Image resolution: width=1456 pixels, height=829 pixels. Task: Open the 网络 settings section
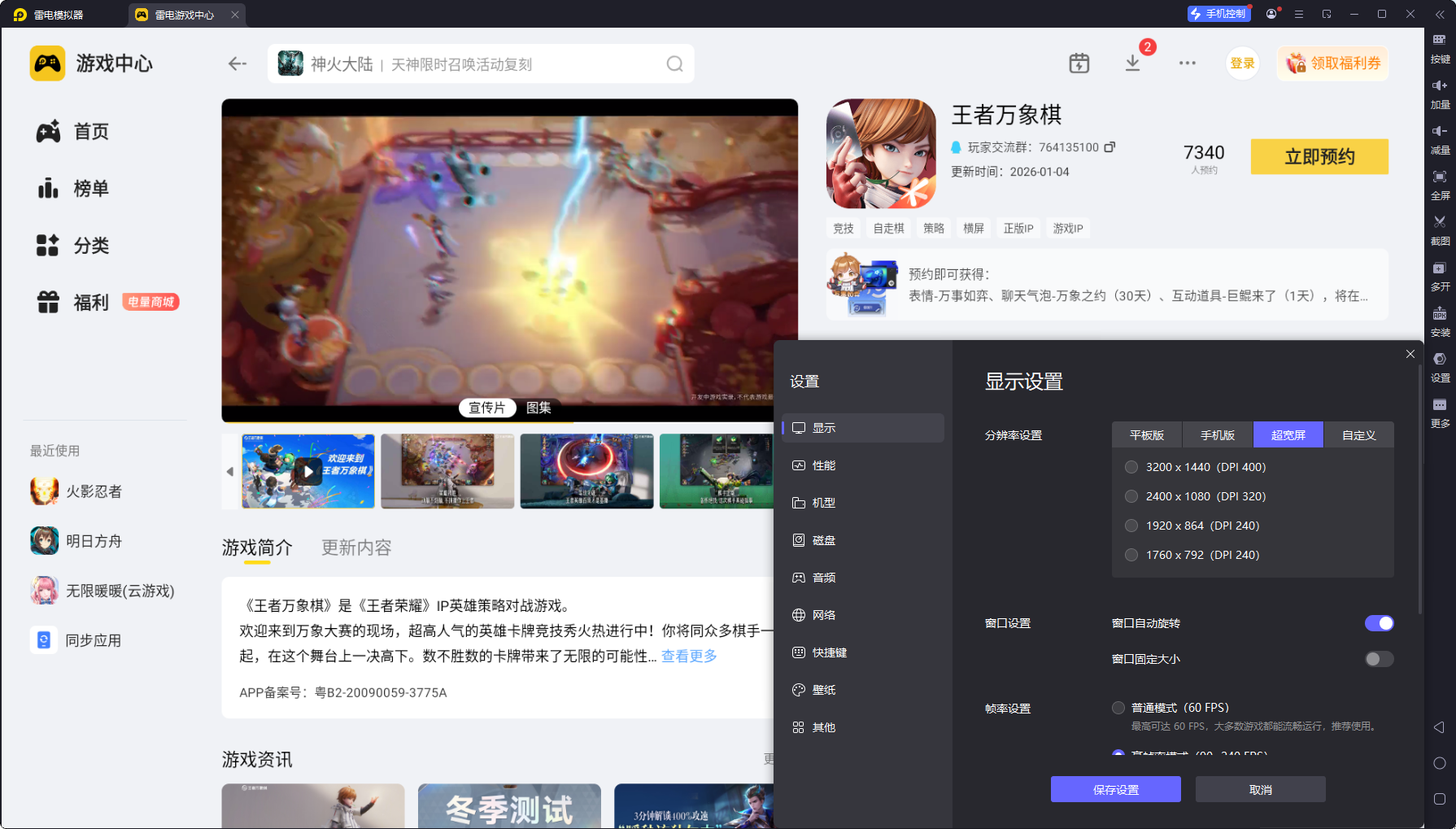825,615
